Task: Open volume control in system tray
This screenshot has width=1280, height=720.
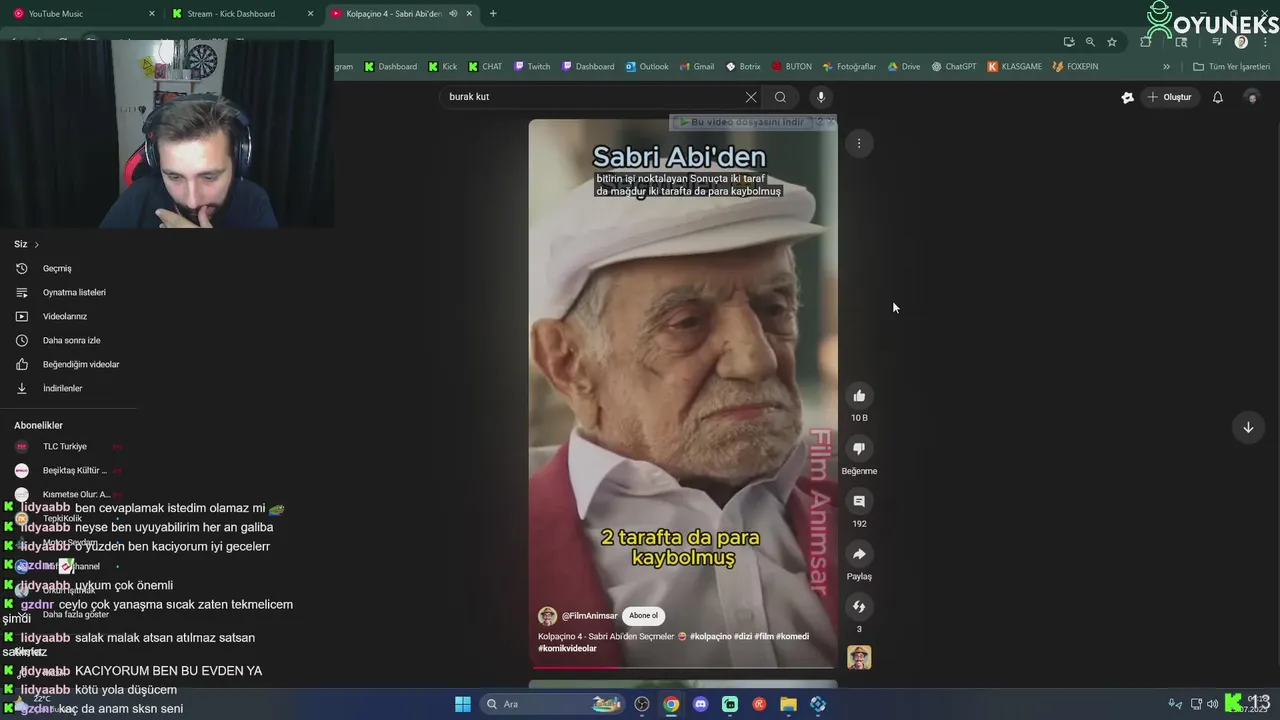Action: tap(1213, 704)
